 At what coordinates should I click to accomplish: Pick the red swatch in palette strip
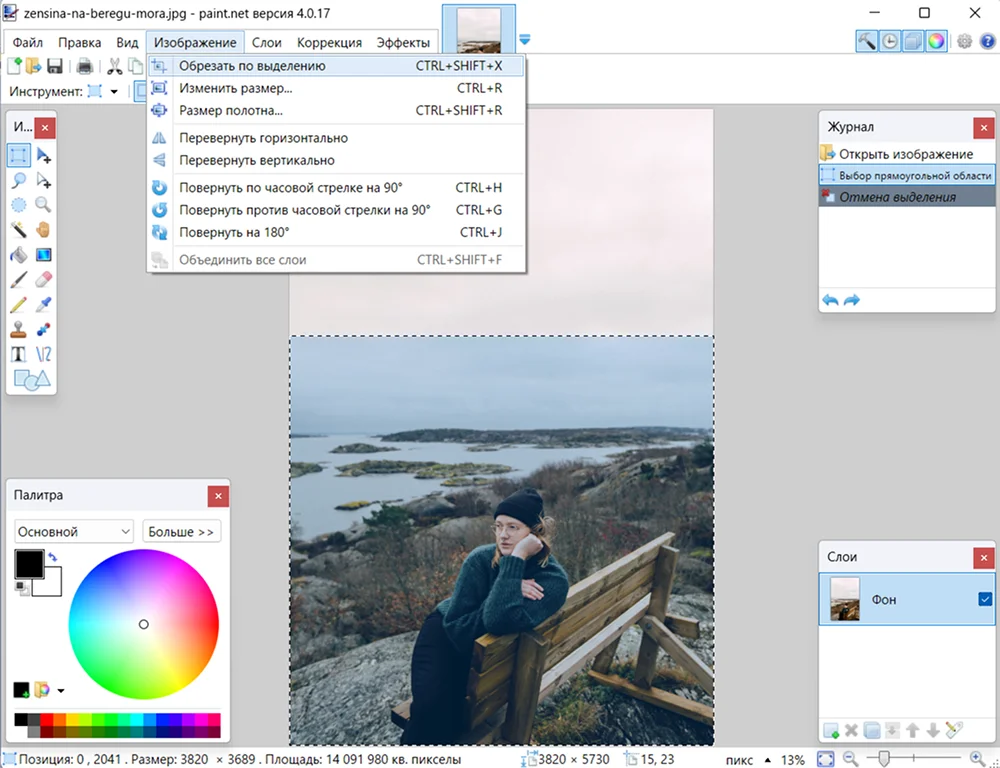(x=46, y=720)
